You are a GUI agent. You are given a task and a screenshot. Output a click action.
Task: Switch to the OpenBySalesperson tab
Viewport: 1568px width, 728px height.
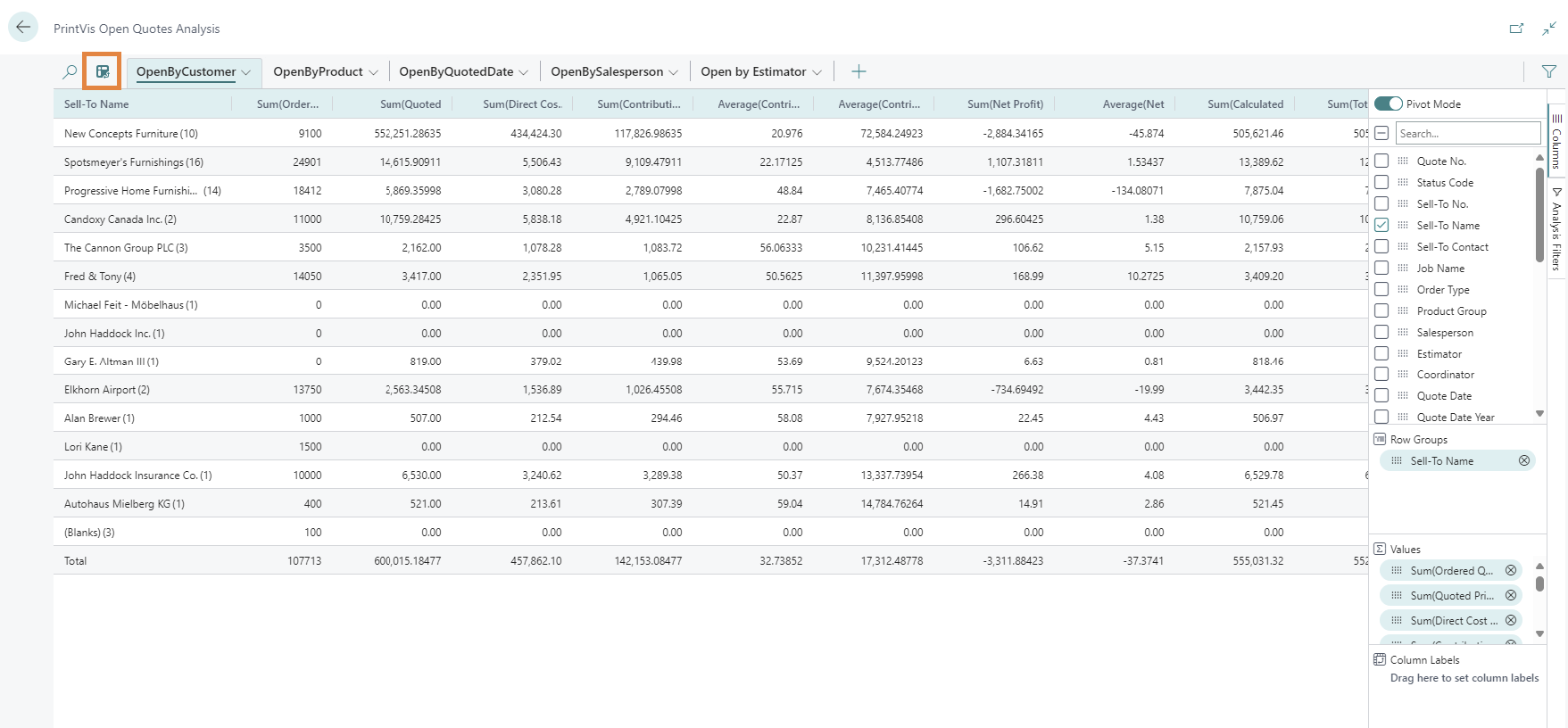coord(606,72)
